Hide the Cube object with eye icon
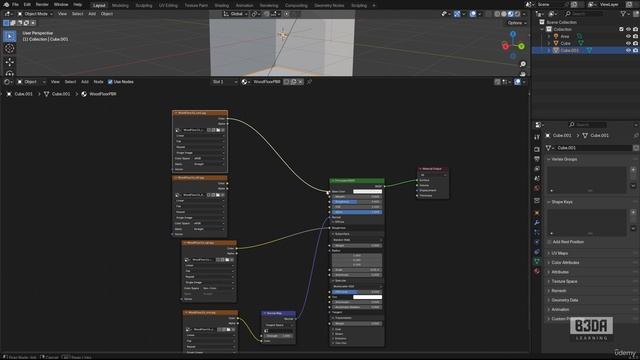Screen dimensions: 640x360 coord(628,43)
